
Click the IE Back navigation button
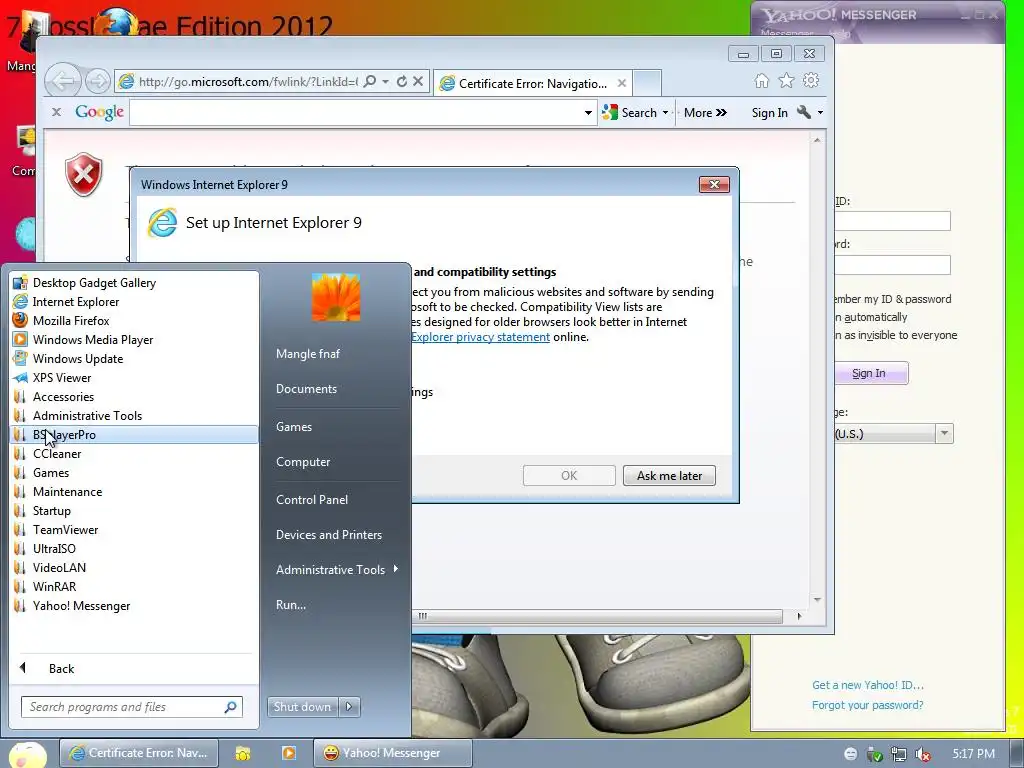[63, 81]
